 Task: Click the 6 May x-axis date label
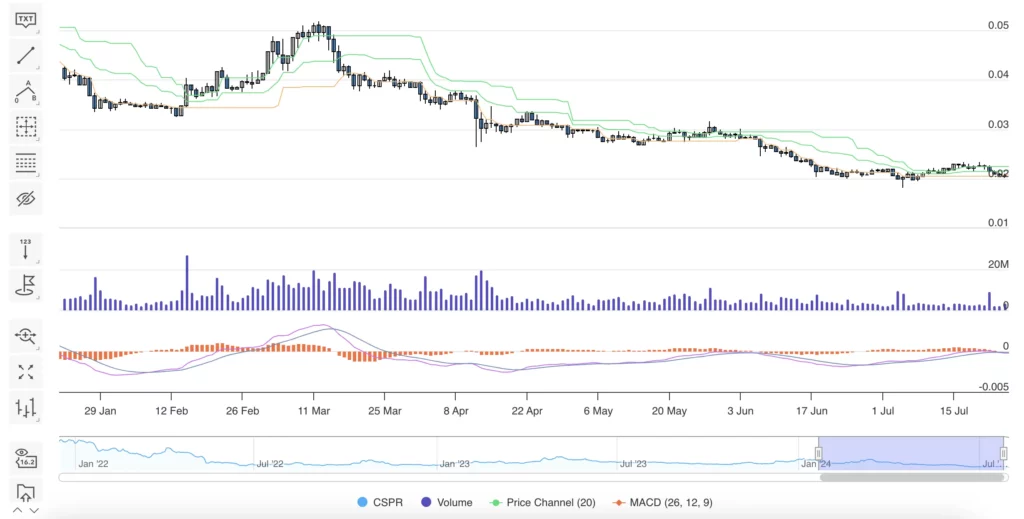click(x=598, y=411)
